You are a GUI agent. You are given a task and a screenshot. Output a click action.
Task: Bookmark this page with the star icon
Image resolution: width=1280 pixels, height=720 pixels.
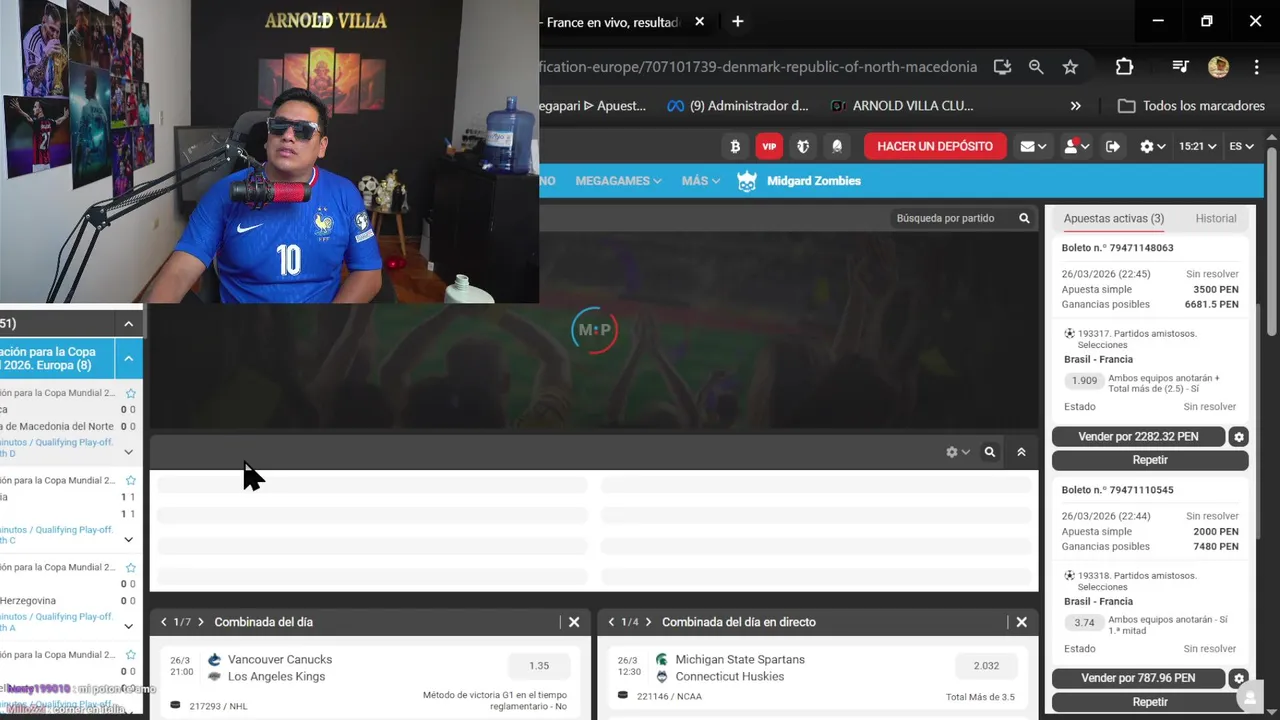point(1070,67)
